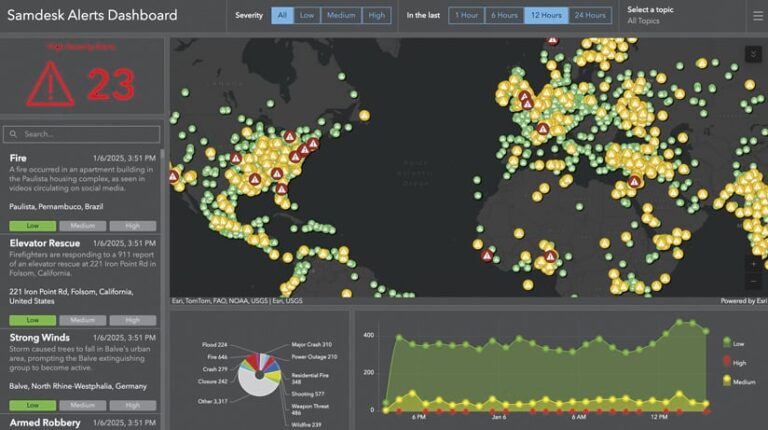Click the Power Outage 210 pie label
Image resolution: width=768 pixels, height=430 pixels.
(x=314, y=357)
